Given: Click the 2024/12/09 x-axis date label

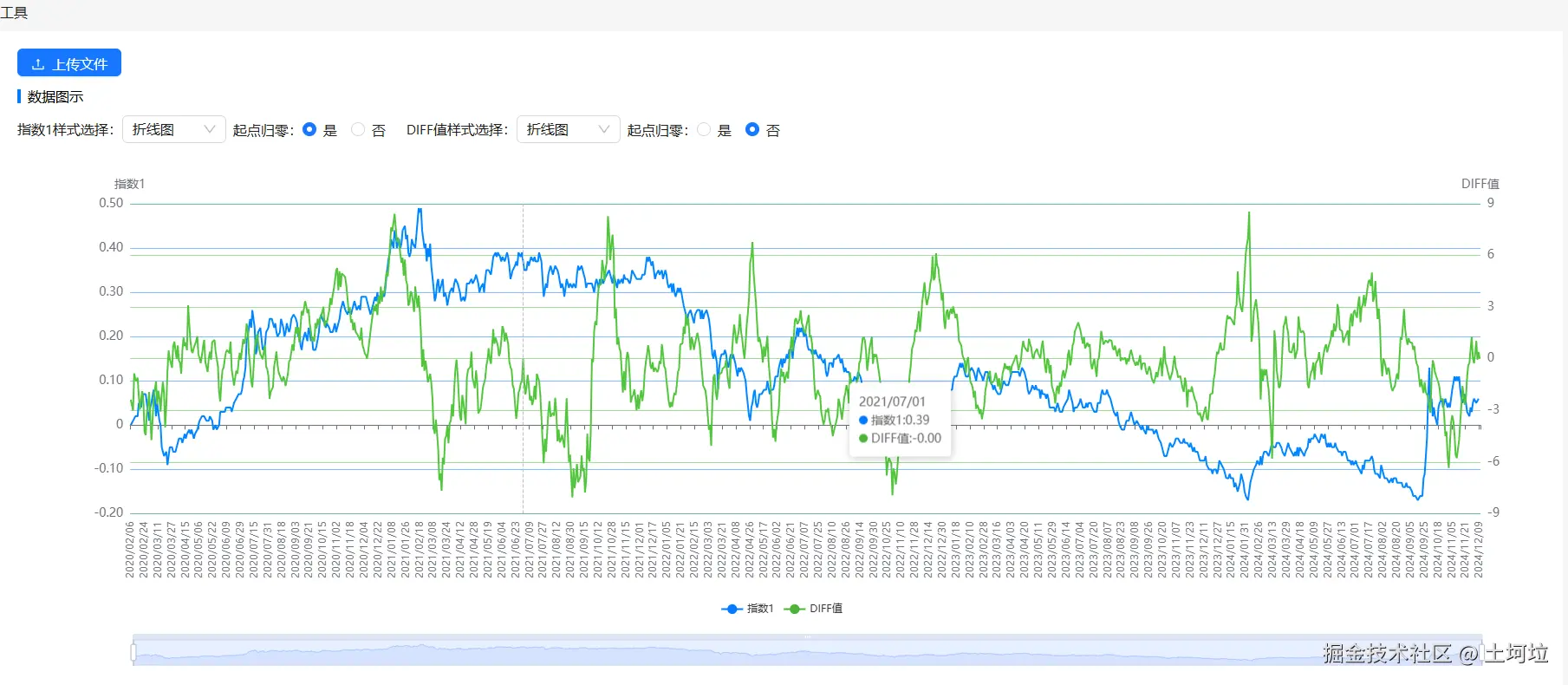Looking at the screenshot, I should 1478,550.
